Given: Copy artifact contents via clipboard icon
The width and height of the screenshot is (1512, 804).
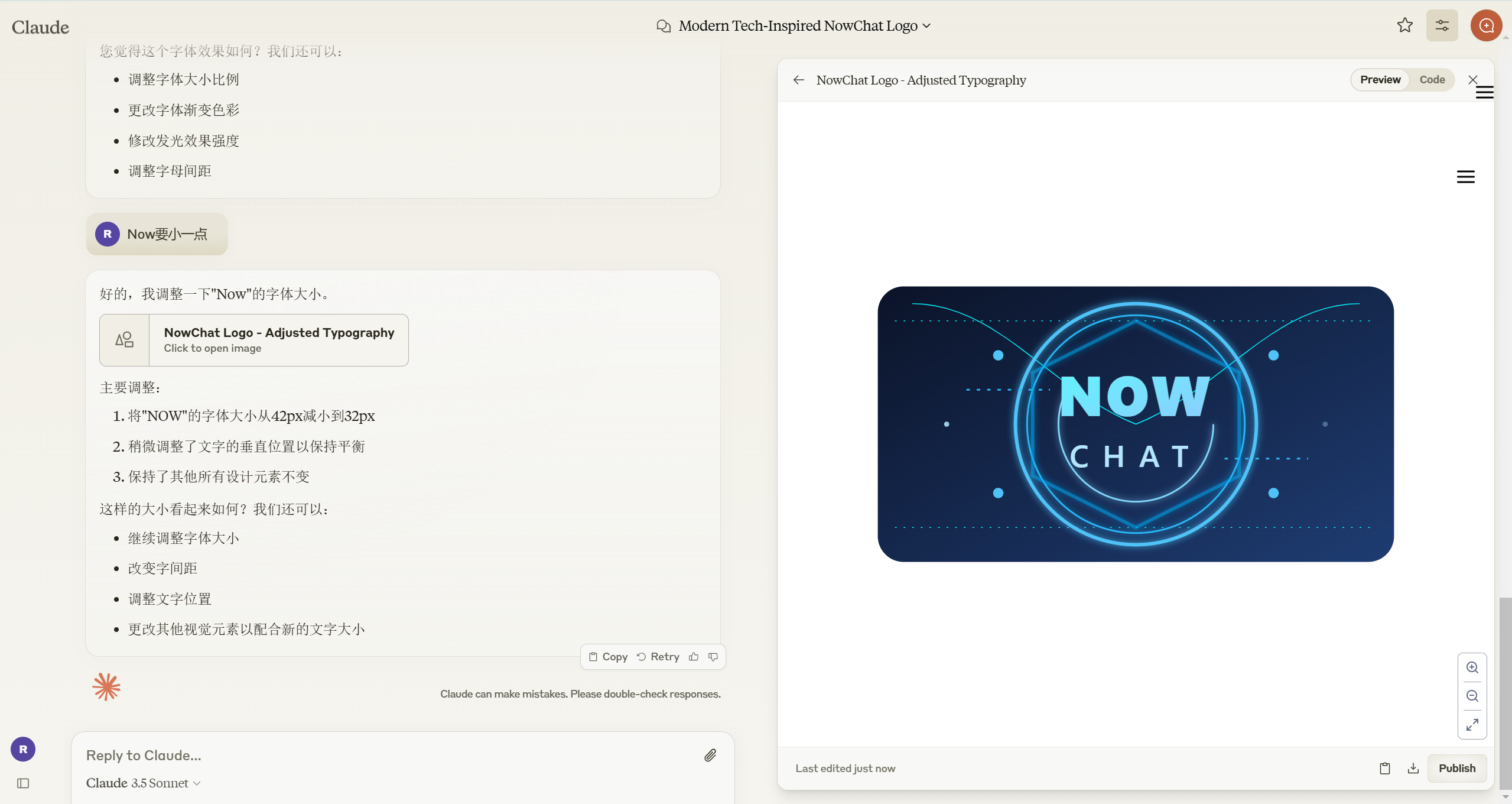Looking at the screenshot, I should pos(1384,768).
